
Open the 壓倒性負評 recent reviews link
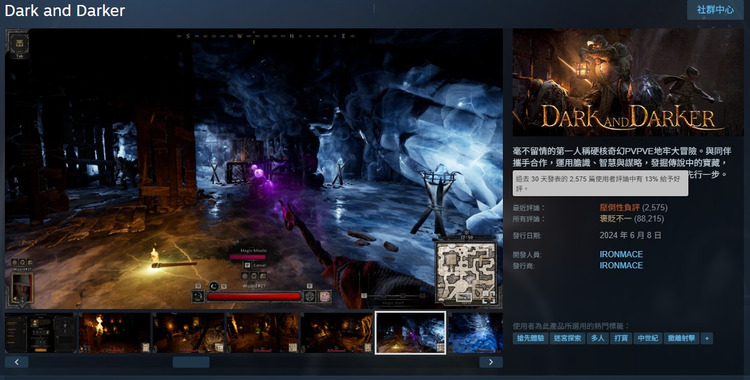point(619,208)
